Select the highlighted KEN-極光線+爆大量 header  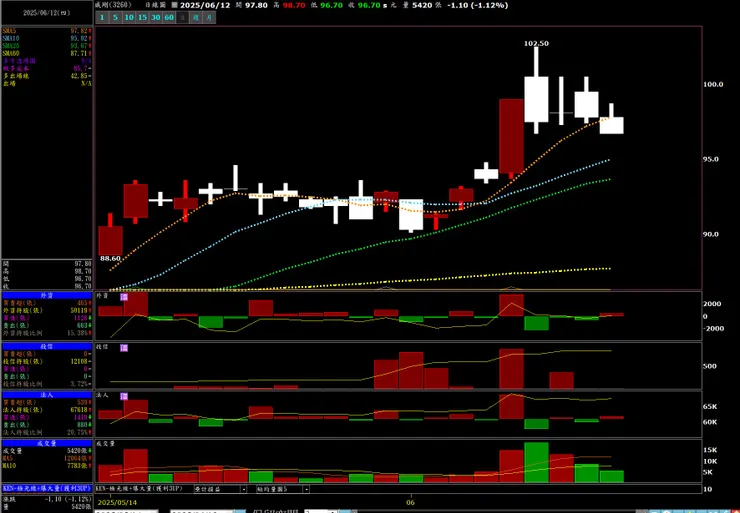[x=47, y=488]
